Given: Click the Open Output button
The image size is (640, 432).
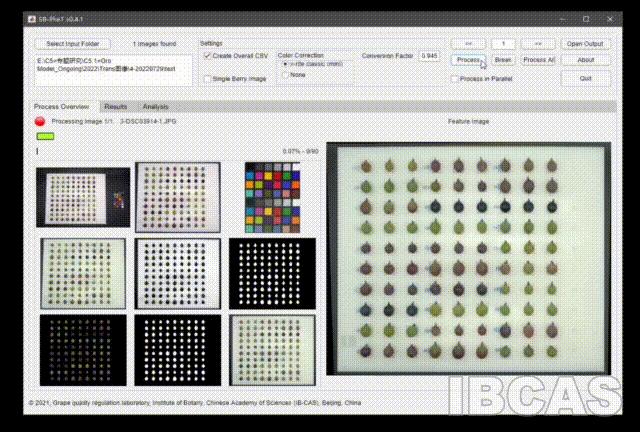Looking at the screenshot, I should coord(585,44).
